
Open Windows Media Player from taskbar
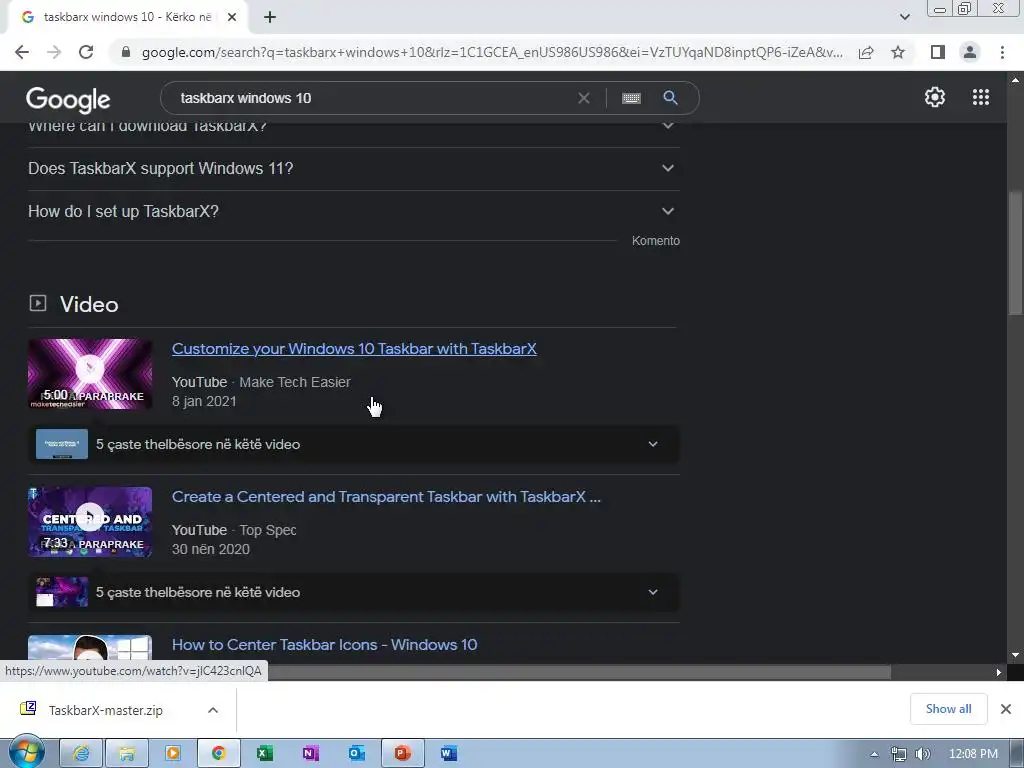[173, 754]
